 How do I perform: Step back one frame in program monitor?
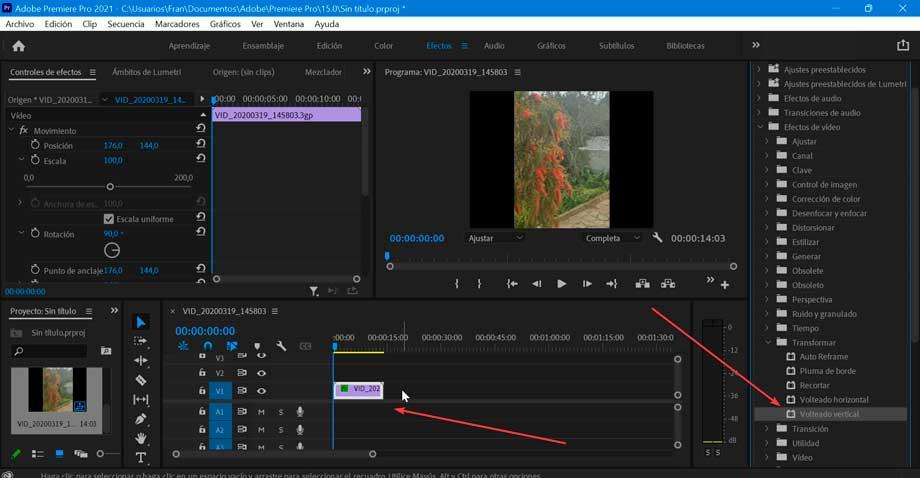[x=536, y=284]
